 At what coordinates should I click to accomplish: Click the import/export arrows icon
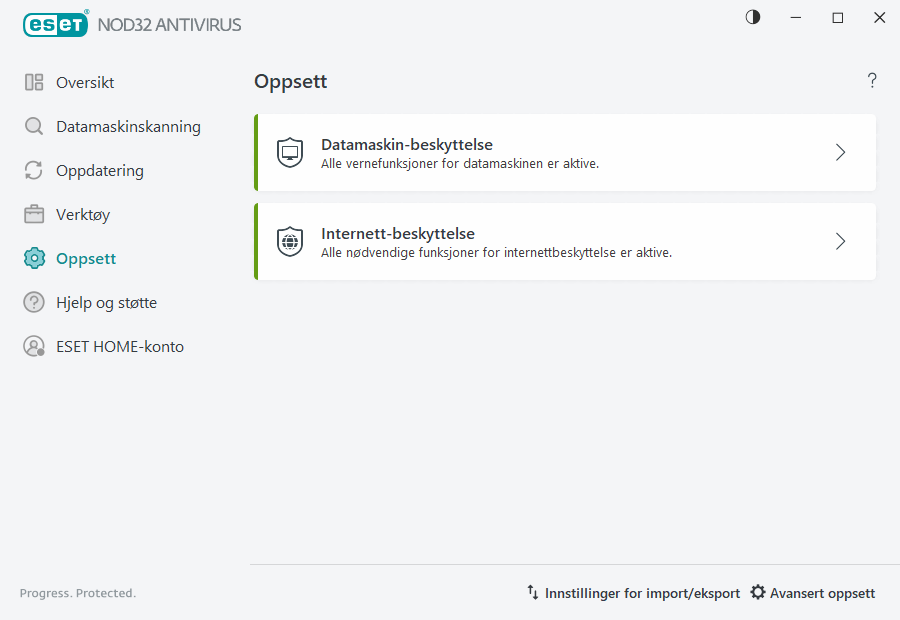[x=532, y=592]
